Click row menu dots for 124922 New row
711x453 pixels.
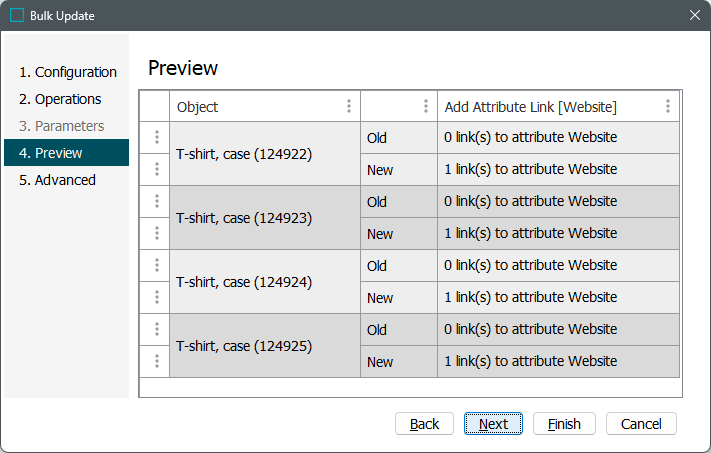point(156,170)
